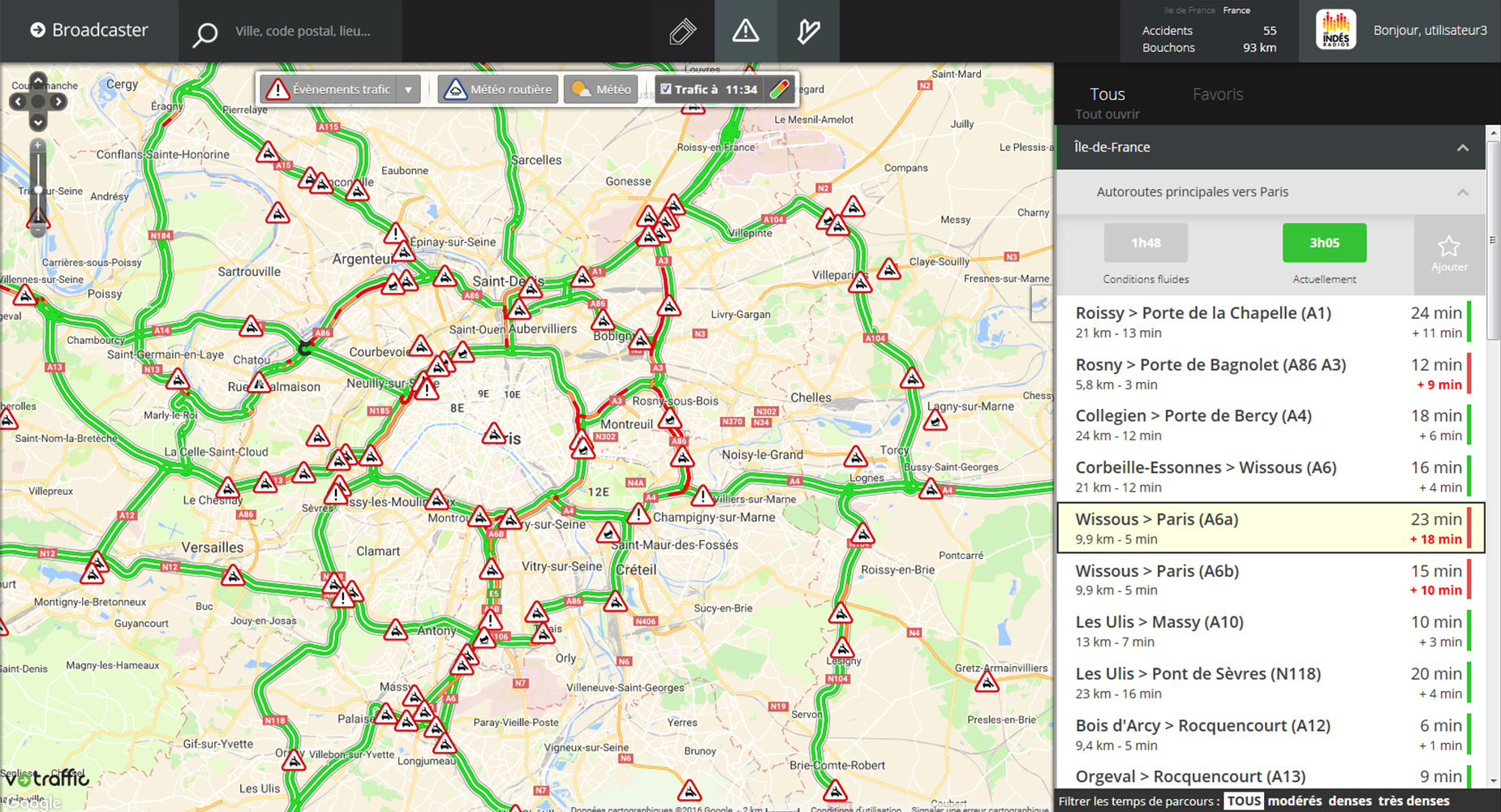This screenshot has height=812, width=1501.
Task: Filter travel times by très denses
Action: (x=1413, y=801)
